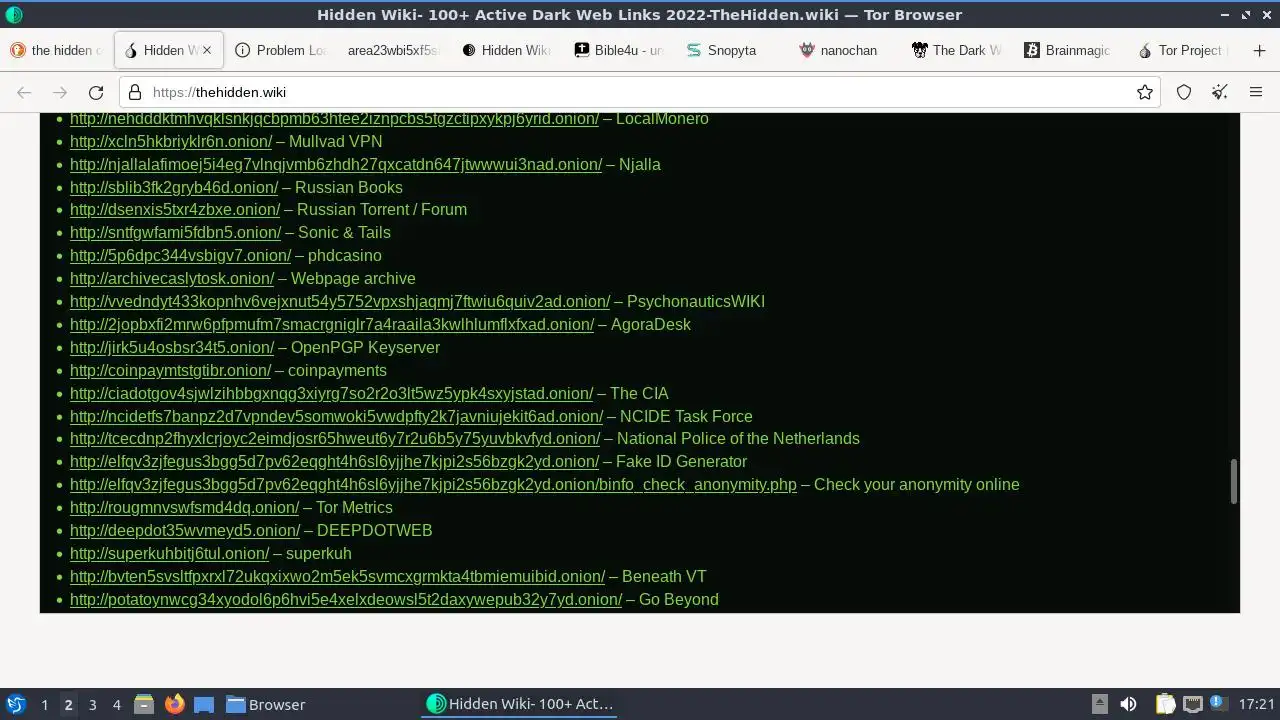The height and width of the screenshot is (720, 1280).
Task: Switch to 'The Dark W' tab
Action: click(958, 50)
